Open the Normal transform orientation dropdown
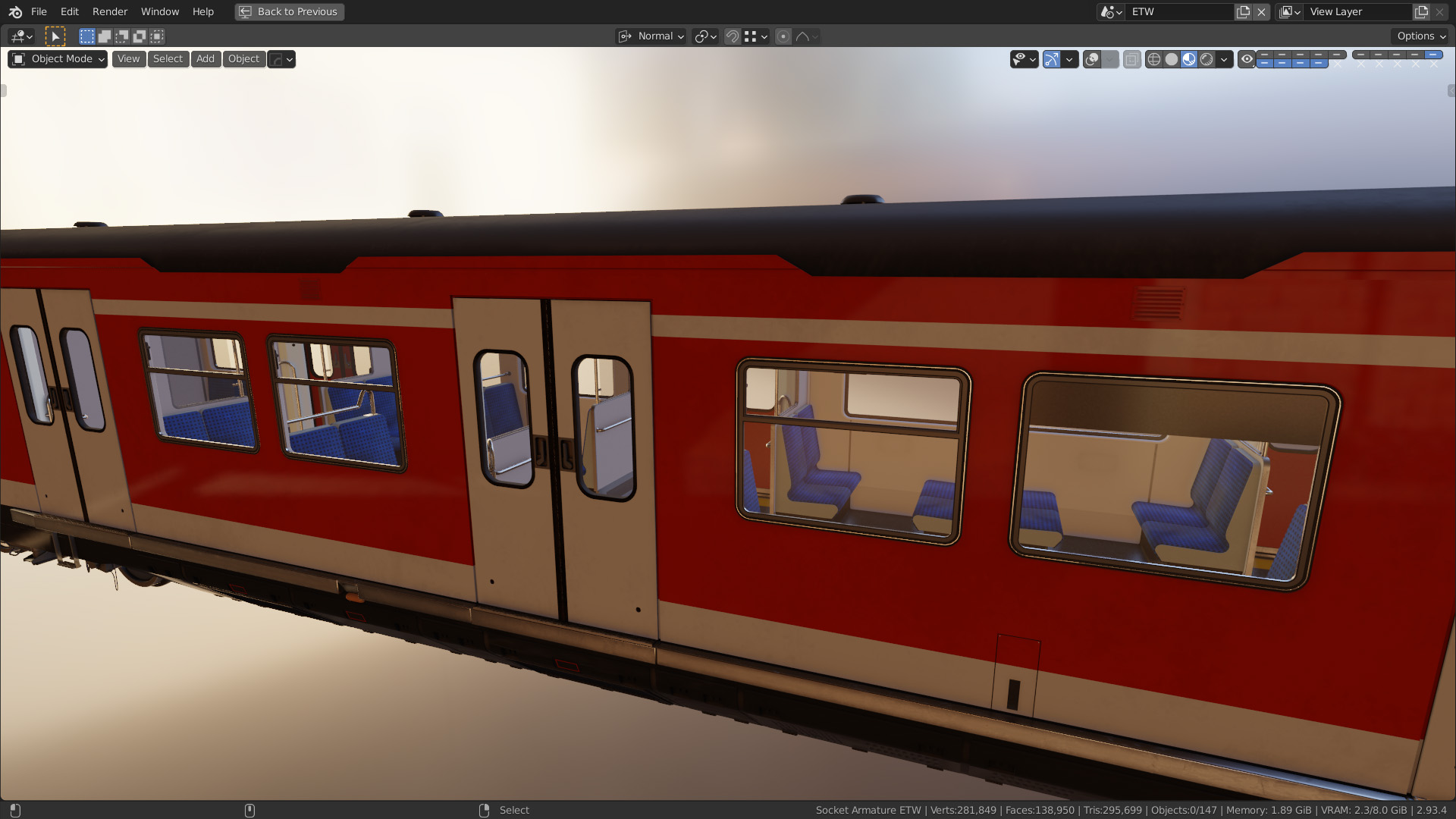 [651, 36]
